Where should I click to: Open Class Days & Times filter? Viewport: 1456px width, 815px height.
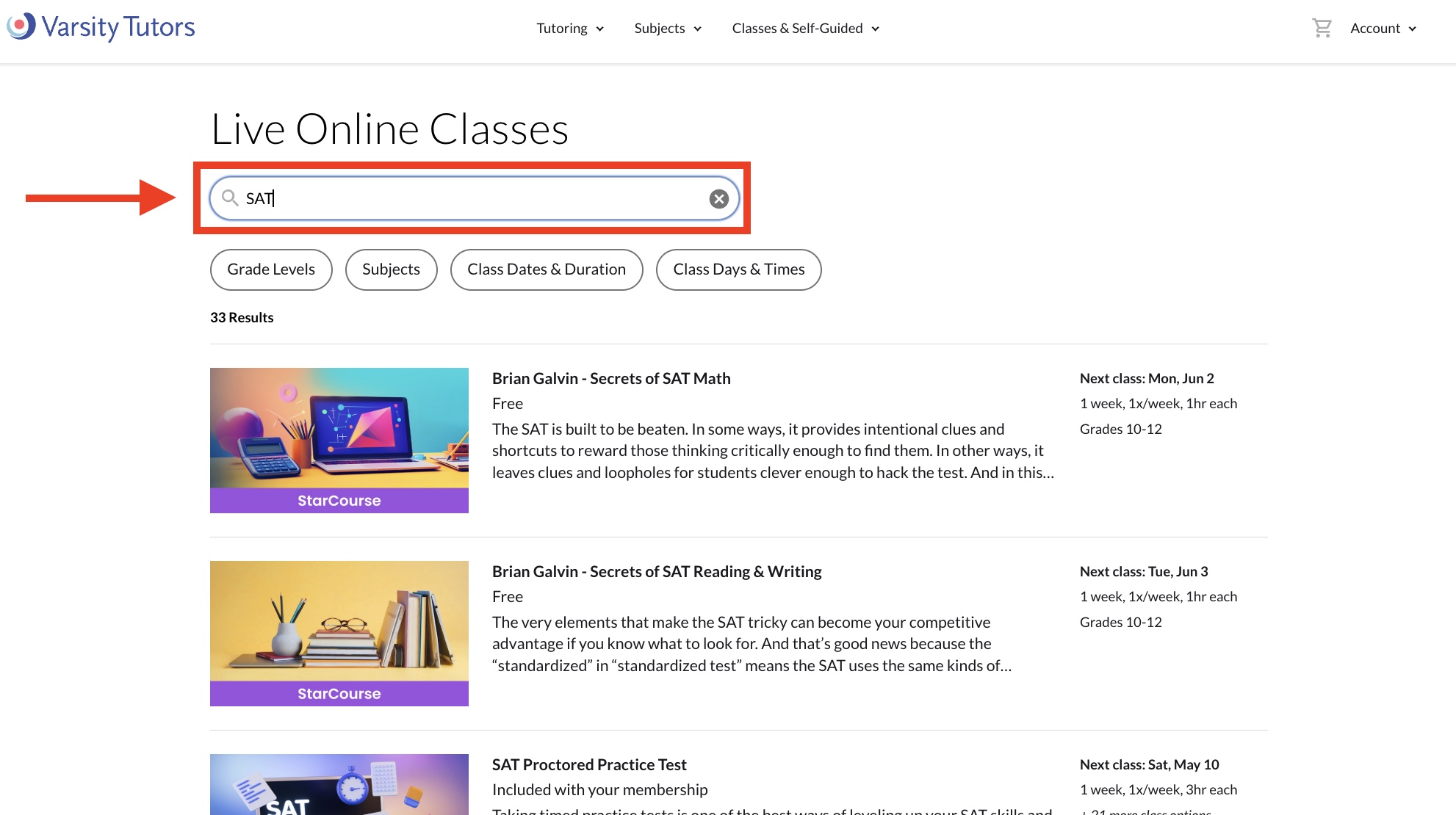click(x=738, y=269)
